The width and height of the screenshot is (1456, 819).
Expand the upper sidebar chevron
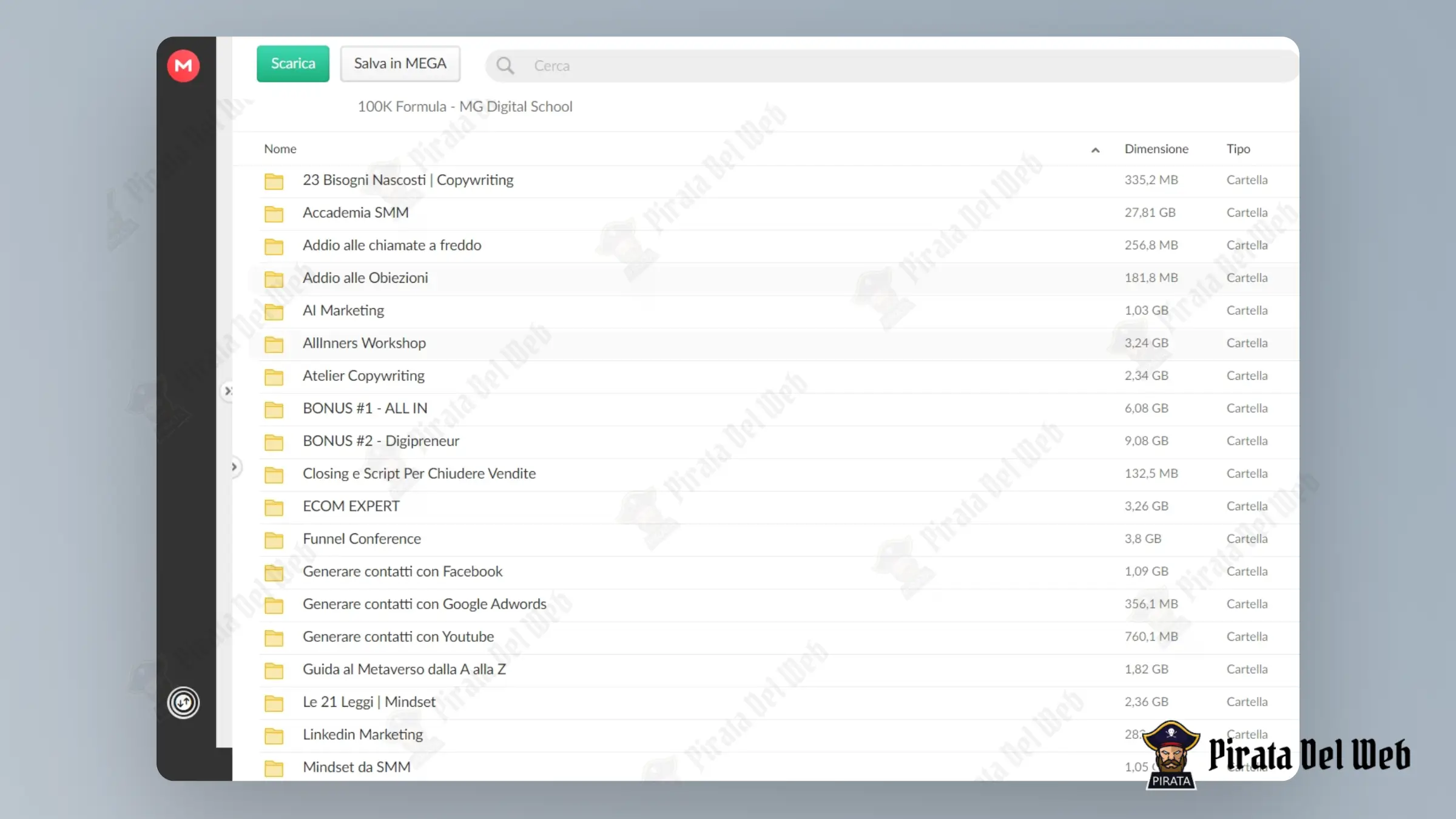click(228, 391)
